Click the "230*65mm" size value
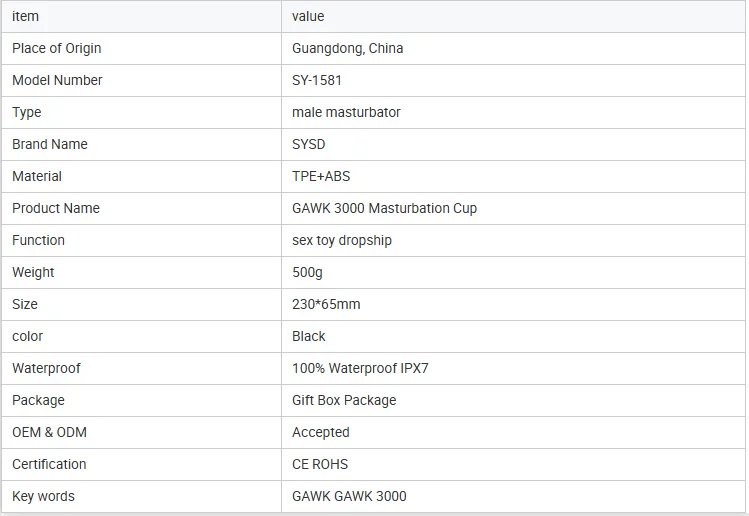Image resolution: width=749 pixels, height=516 pixels. click(x=326, y=304)
